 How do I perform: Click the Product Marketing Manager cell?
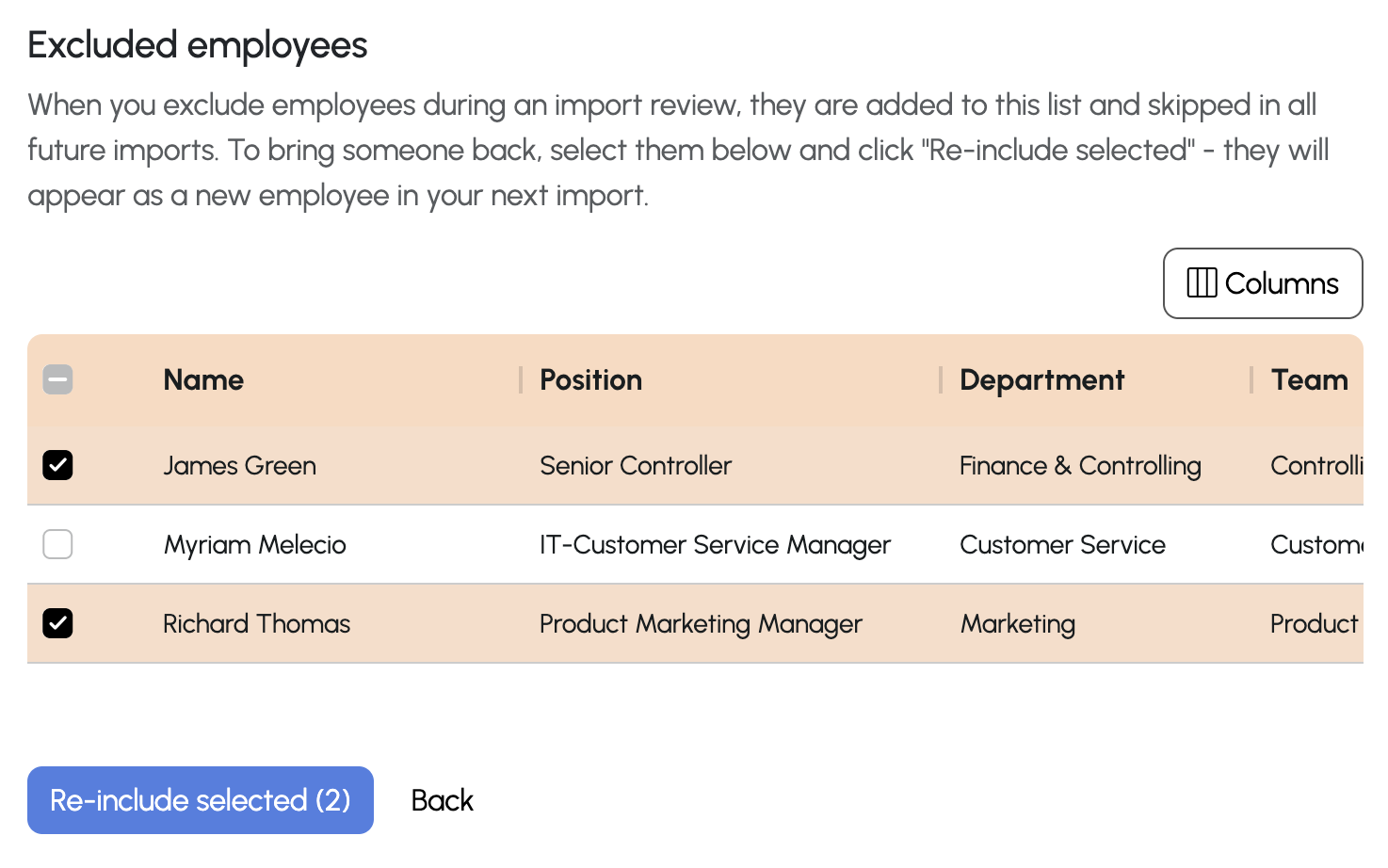[701, 624]
